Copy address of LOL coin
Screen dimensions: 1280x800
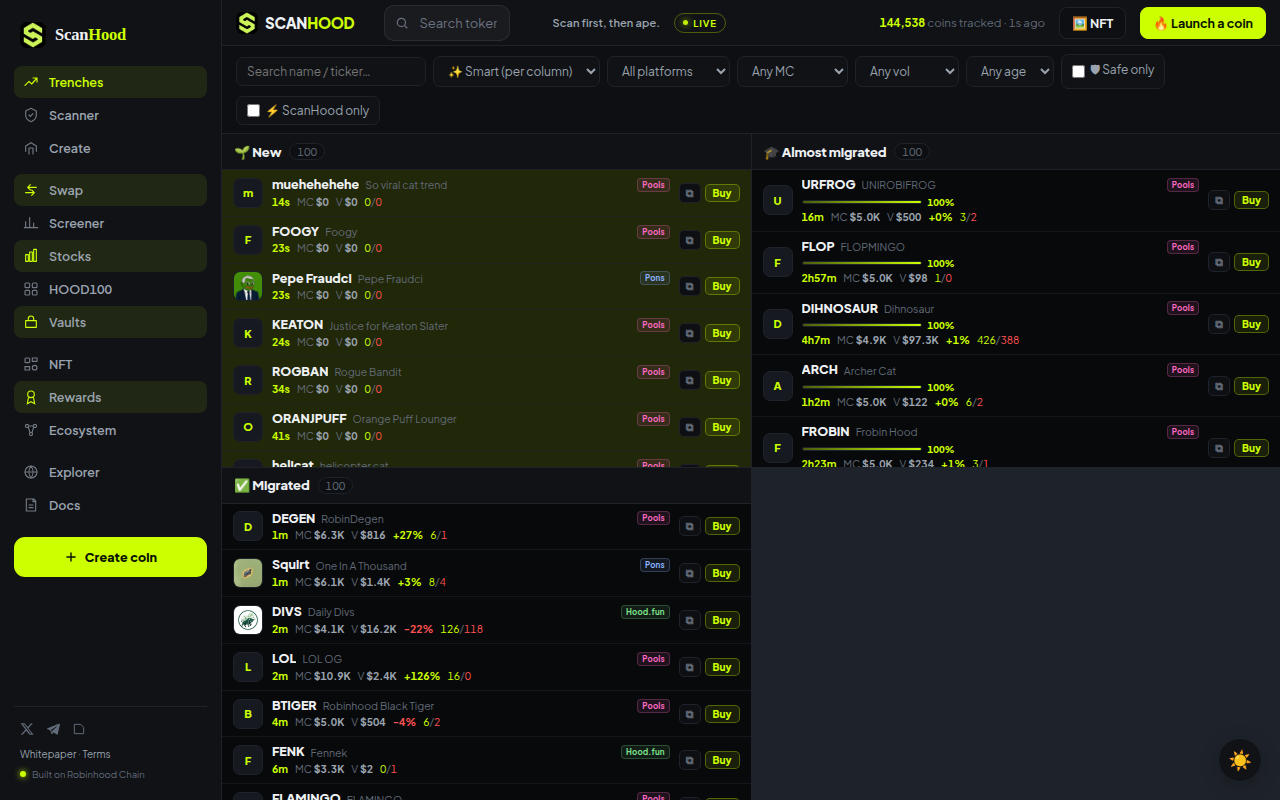[x=690, y=667]
